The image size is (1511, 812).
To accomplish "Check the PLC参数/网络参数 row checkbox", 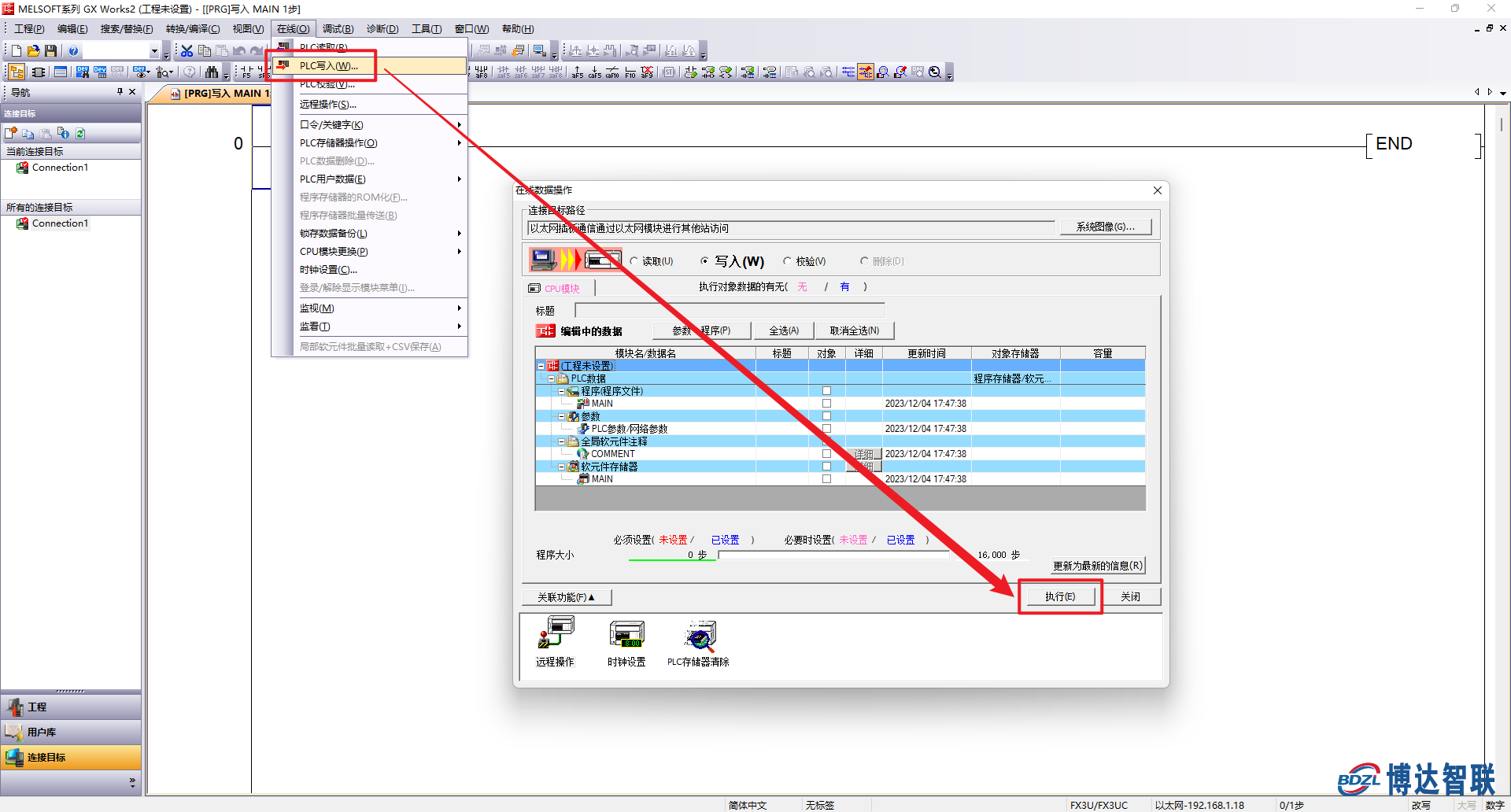I will (826, 429).
